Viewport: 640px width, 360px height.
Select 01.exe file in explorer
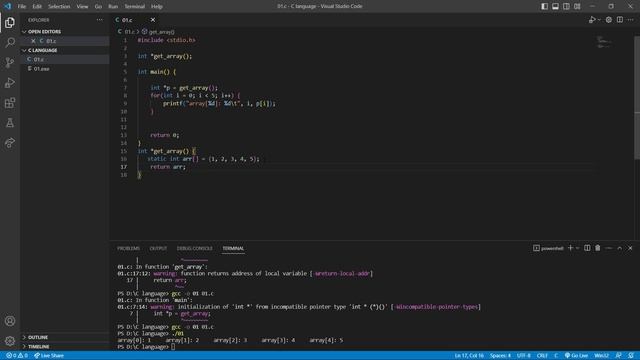click(x=65, y=69)
